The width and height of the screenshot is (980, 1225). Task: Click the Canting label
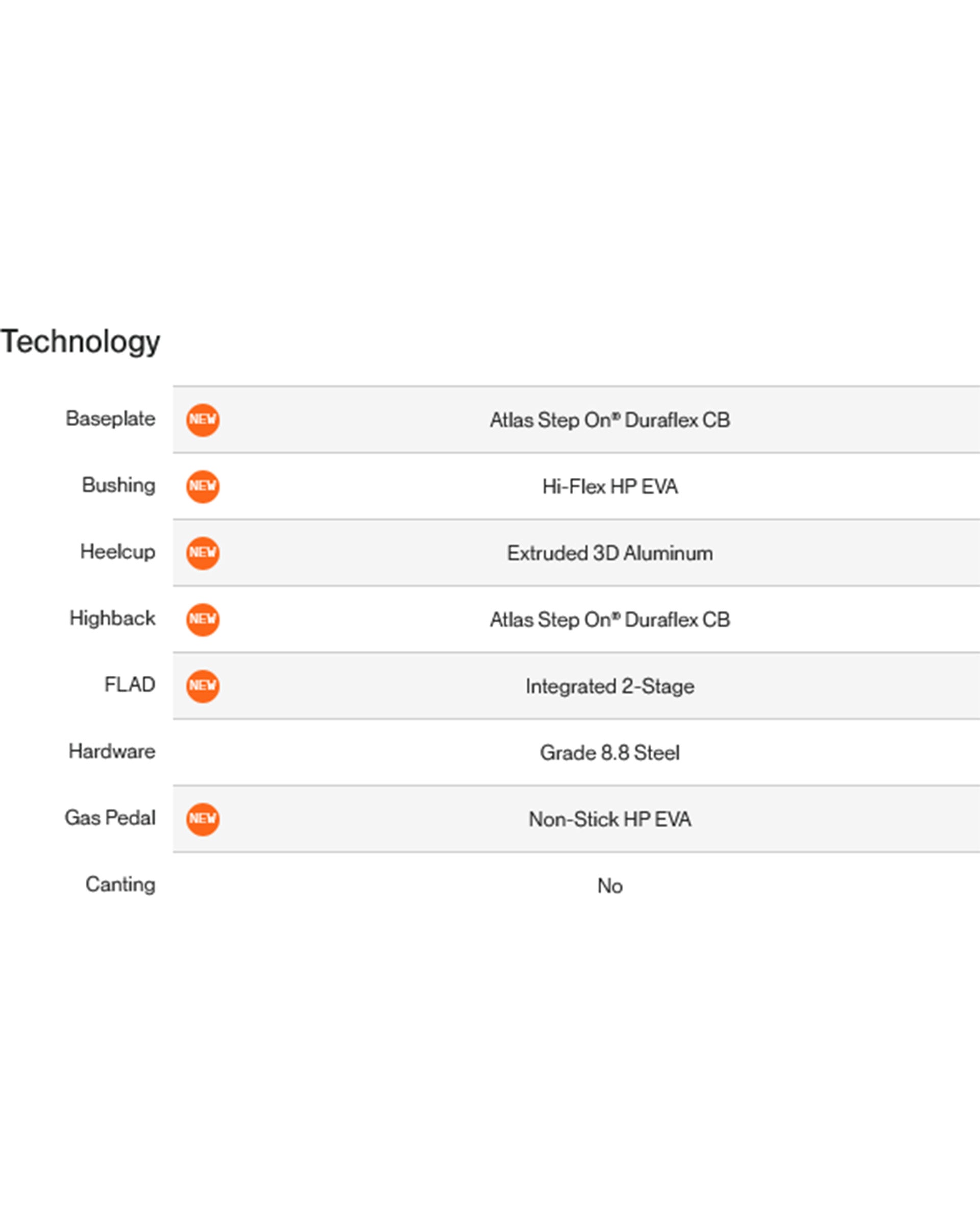tap(120, 884)
